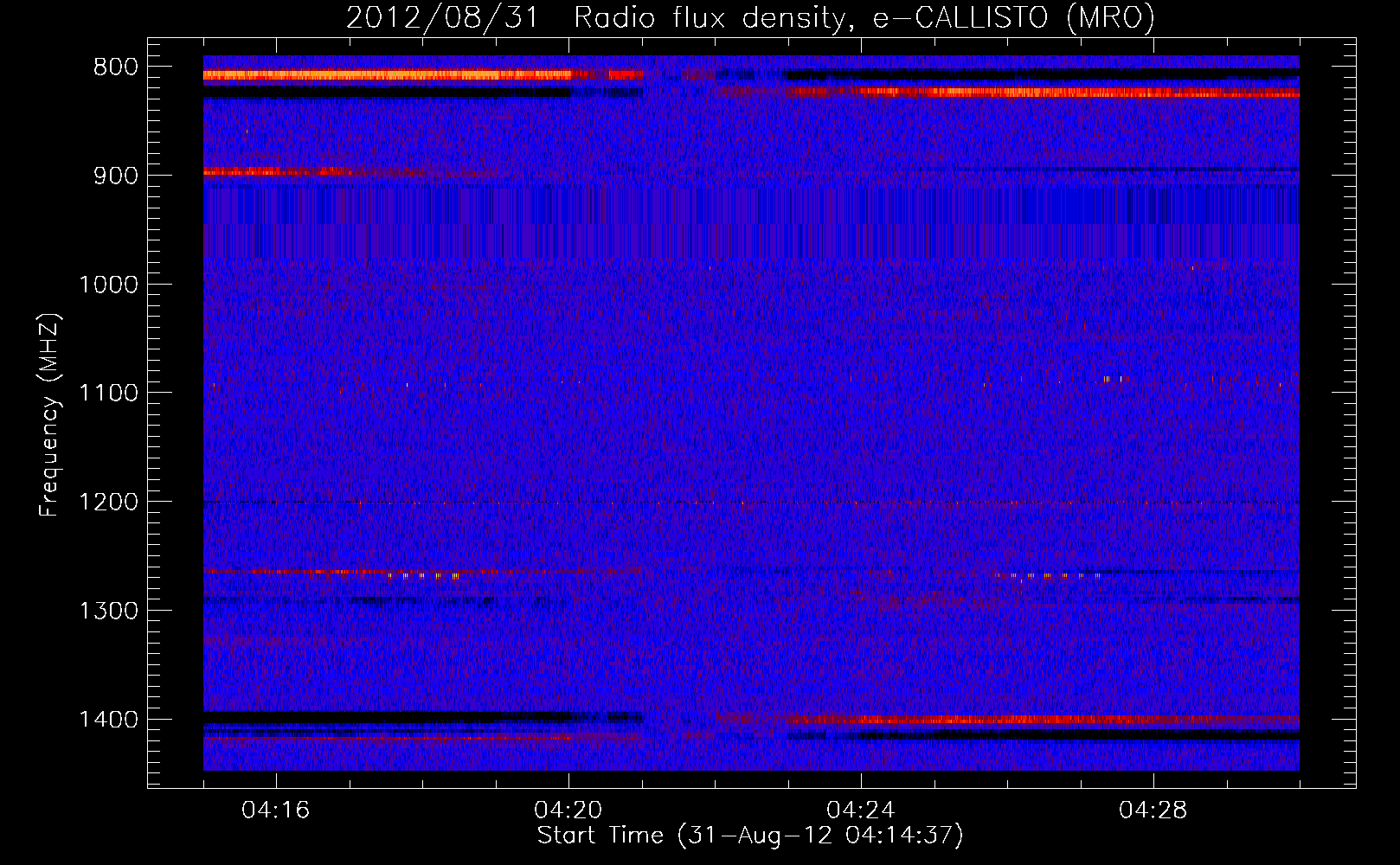Click the "Start Time (31-Aug-12 04:14:37)" axis label
The width and height of the screenshot is (1400, 865).
point(750,836)
